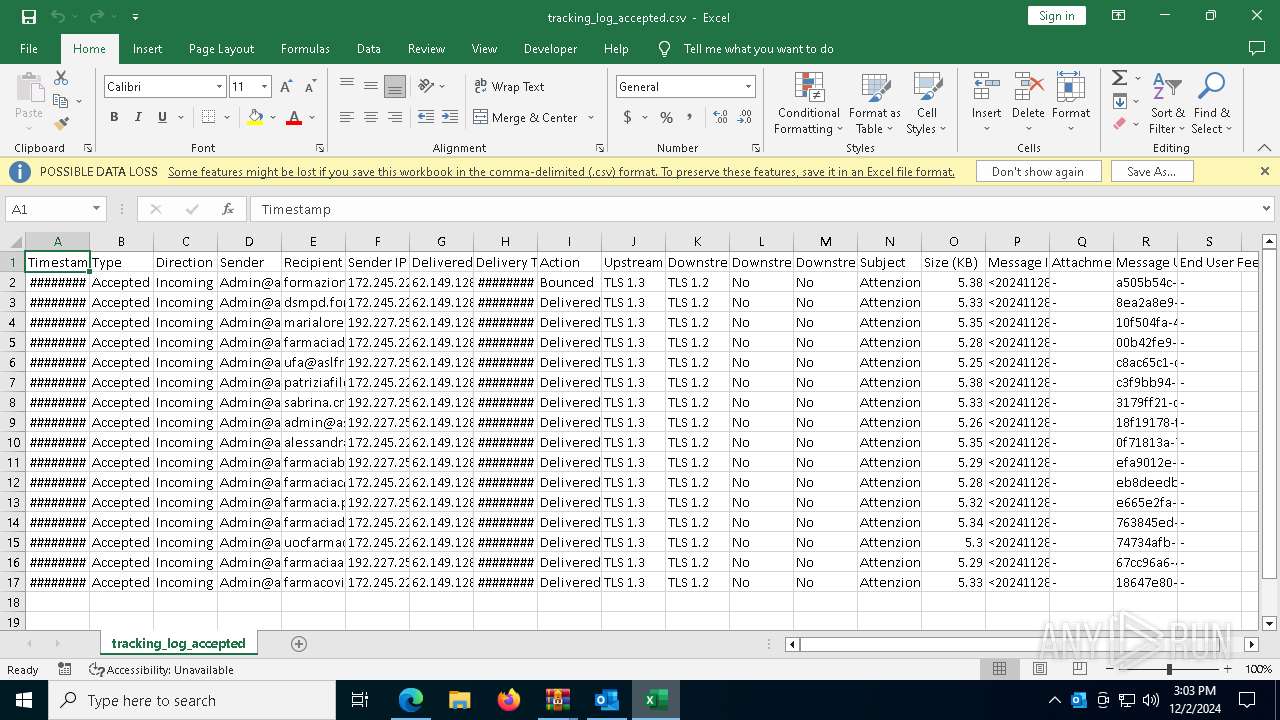Click the Clear eraser icon
Screen dimensions: 1280x720
pos(1119,124)
